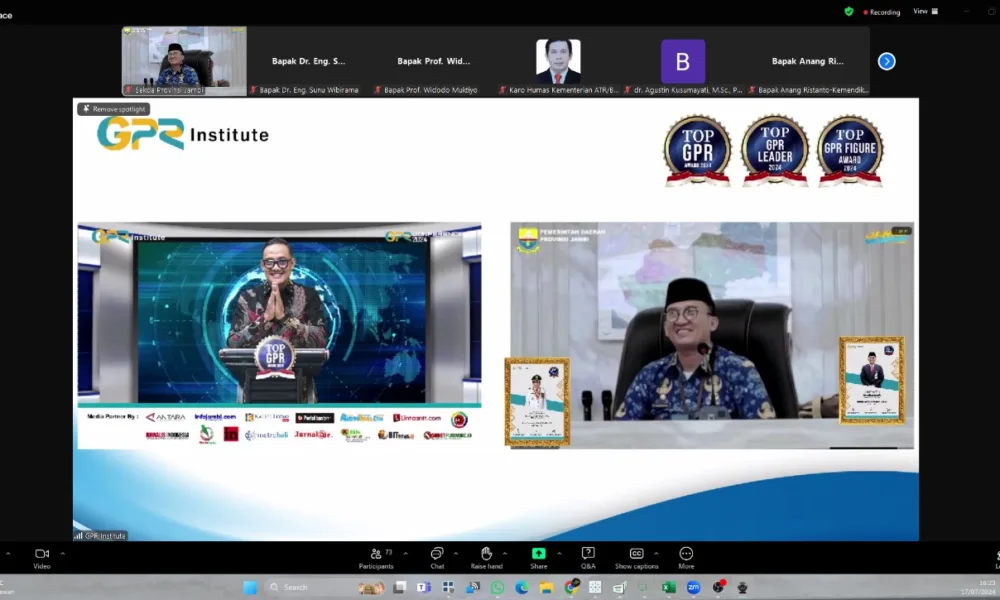
Task: Click Remove spotlight button
Action: coord(114,109)
